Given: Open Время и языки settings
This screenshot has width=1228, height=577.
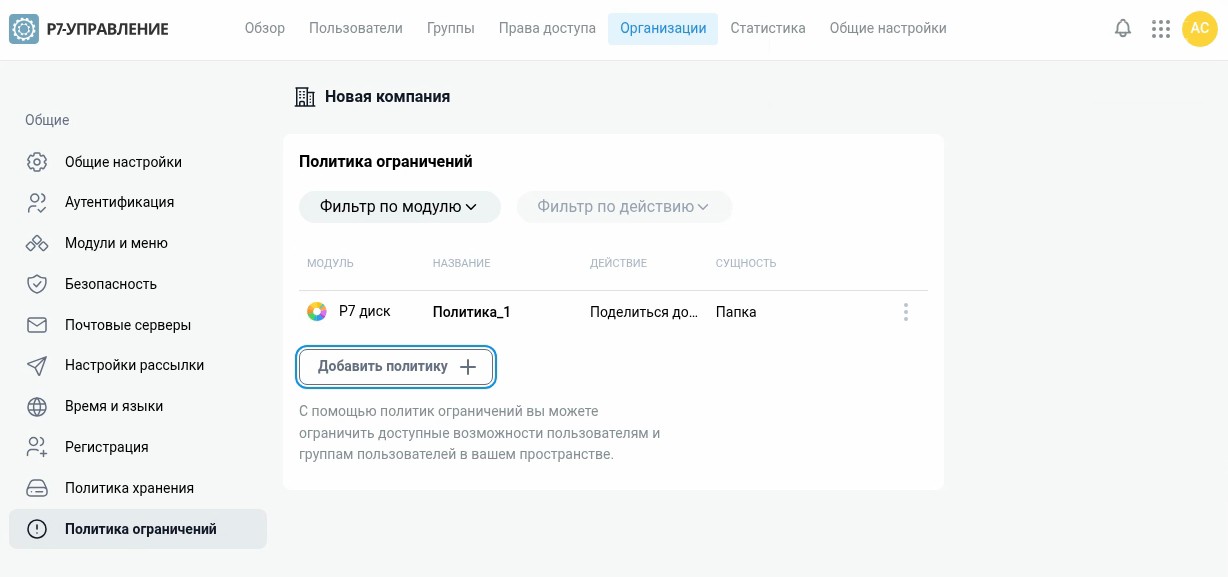Looking at the screenshot, I should click(x=138, y=407).
